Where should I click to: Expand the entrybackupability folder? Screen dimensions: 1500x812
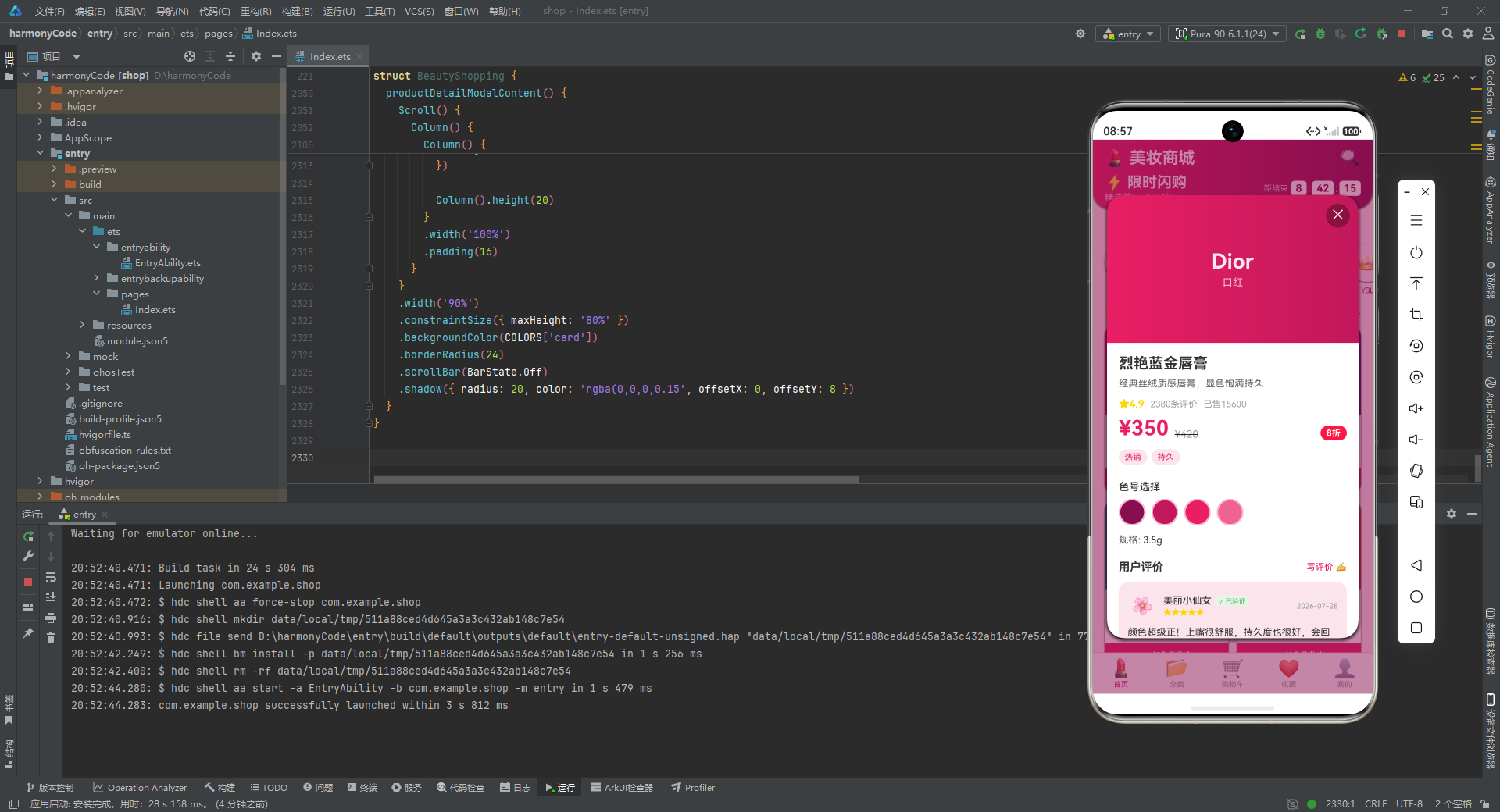coord(96,278)
